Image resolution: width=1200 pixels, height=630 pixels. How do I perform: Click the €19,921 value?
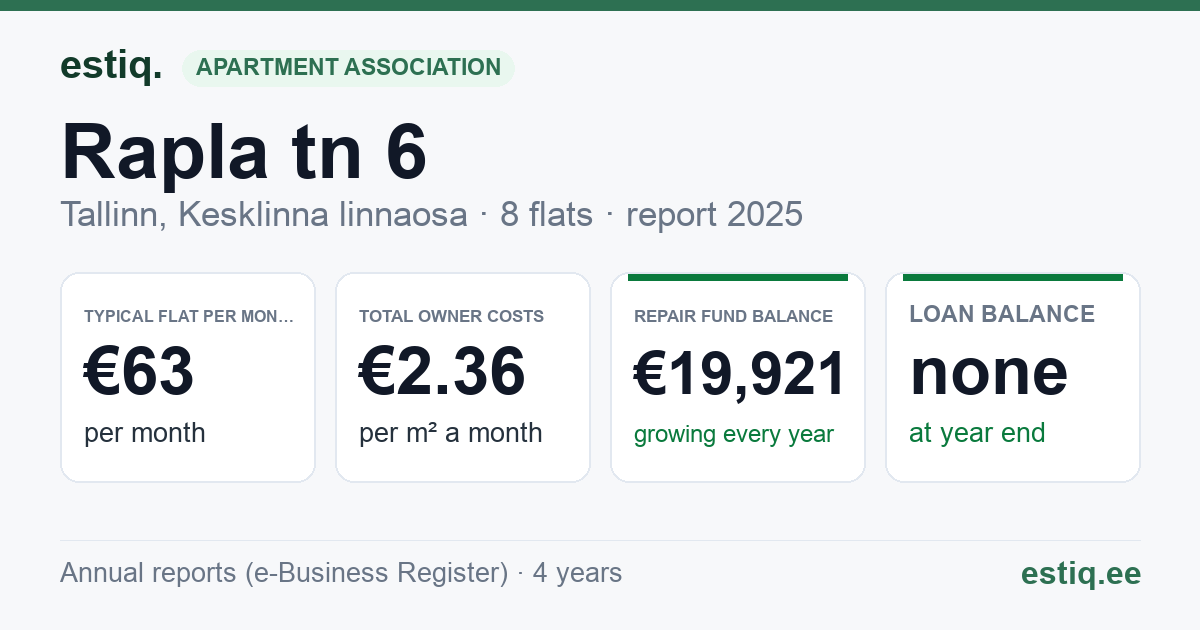point(740,373)
